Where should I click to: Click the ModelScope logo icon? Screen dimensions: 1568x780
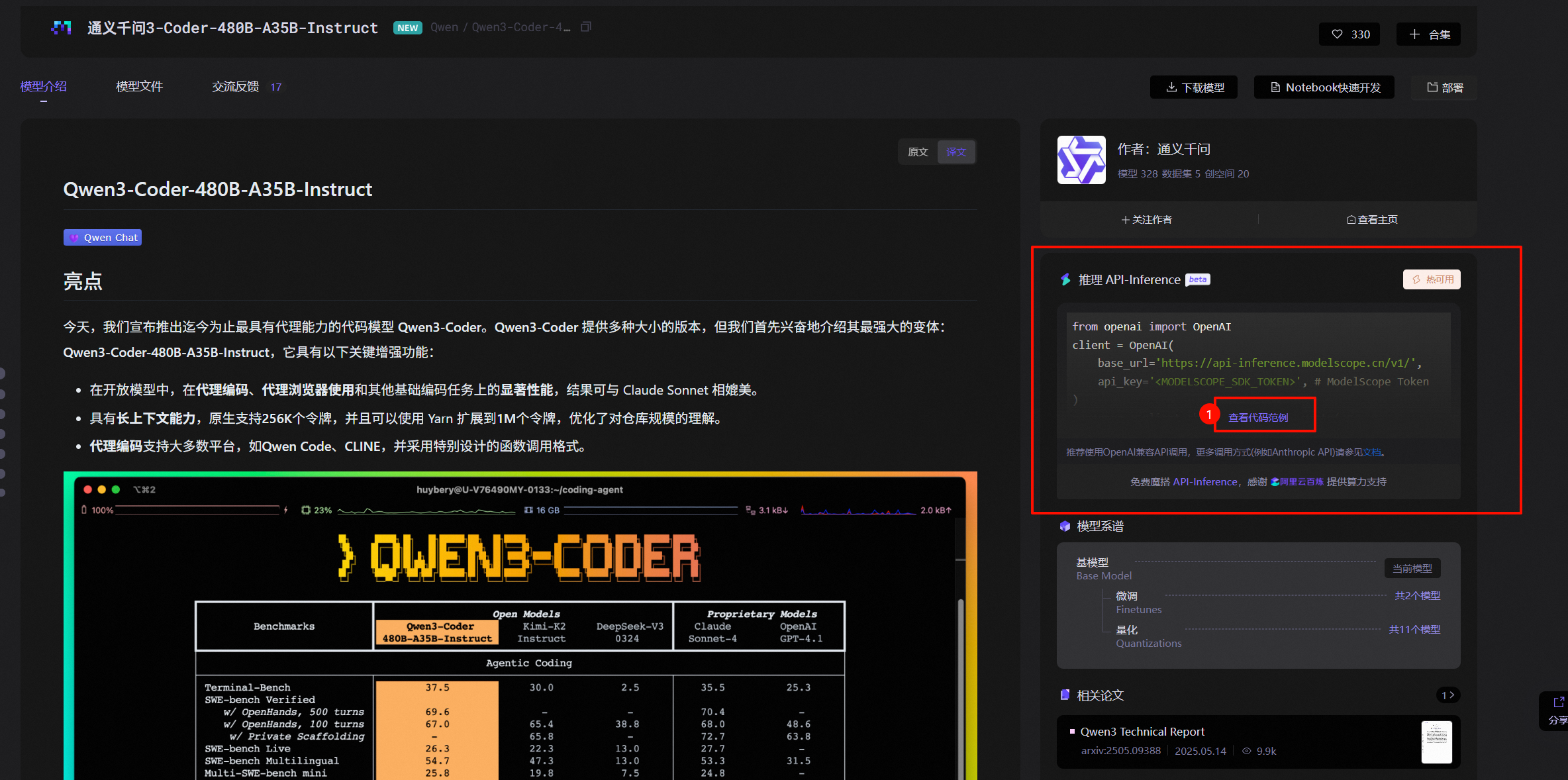[x=61, y=28]
